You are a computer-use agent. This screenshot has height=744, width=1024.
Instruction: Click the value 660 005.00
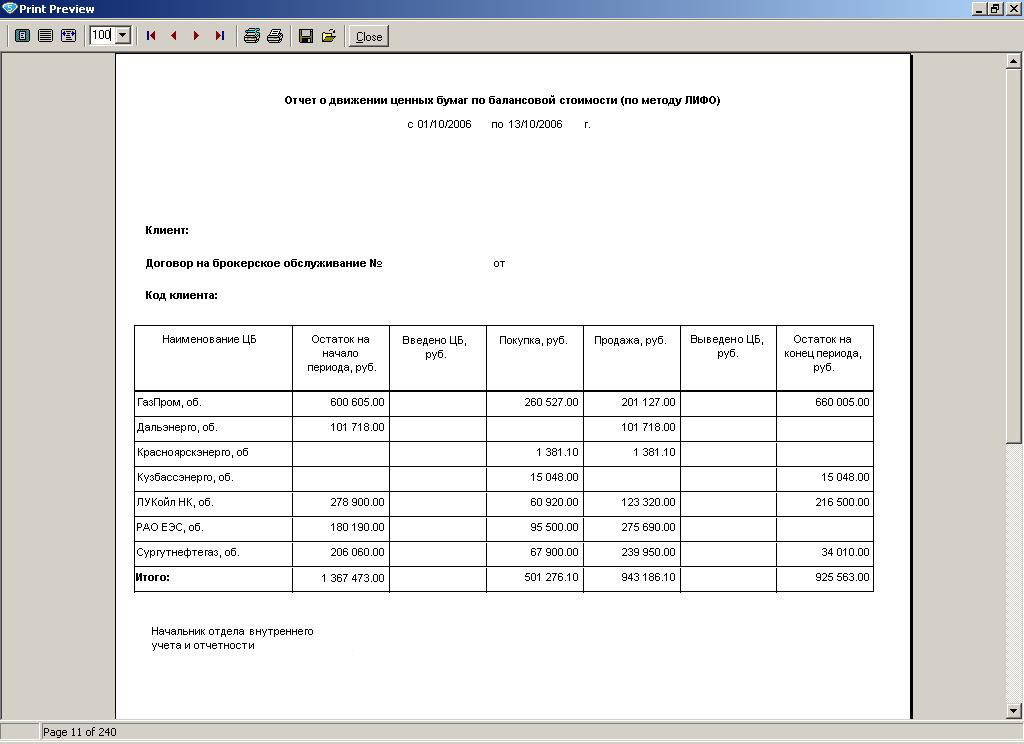pyautogui.click(x=842, y=402)
